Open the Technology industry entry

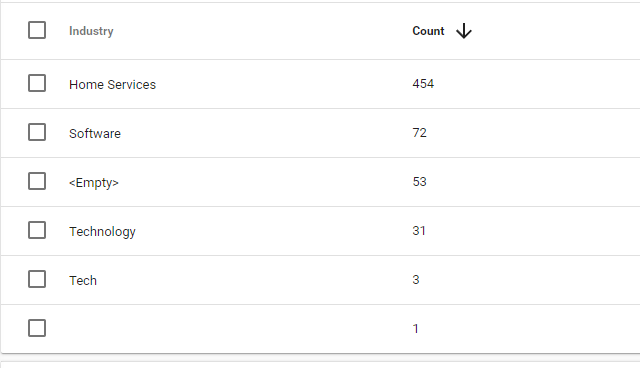[x=102, y=232]
